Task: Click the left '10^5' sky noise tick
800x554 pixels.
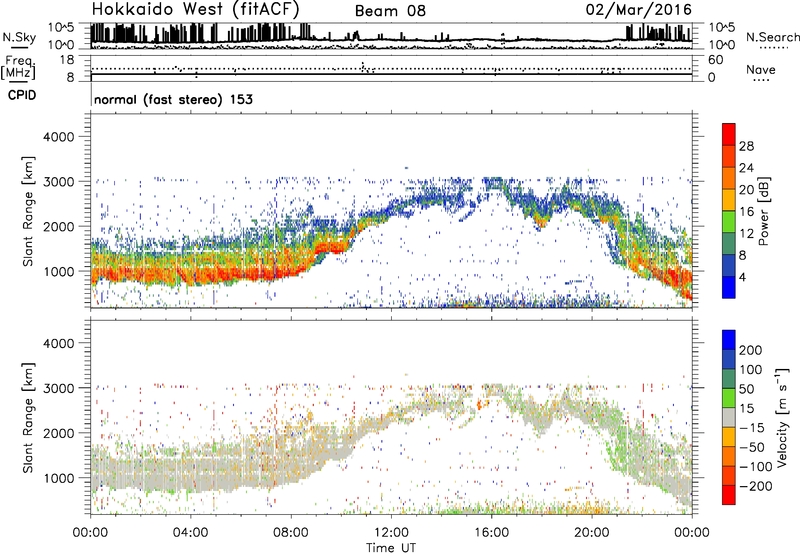Action: point(61,27)
